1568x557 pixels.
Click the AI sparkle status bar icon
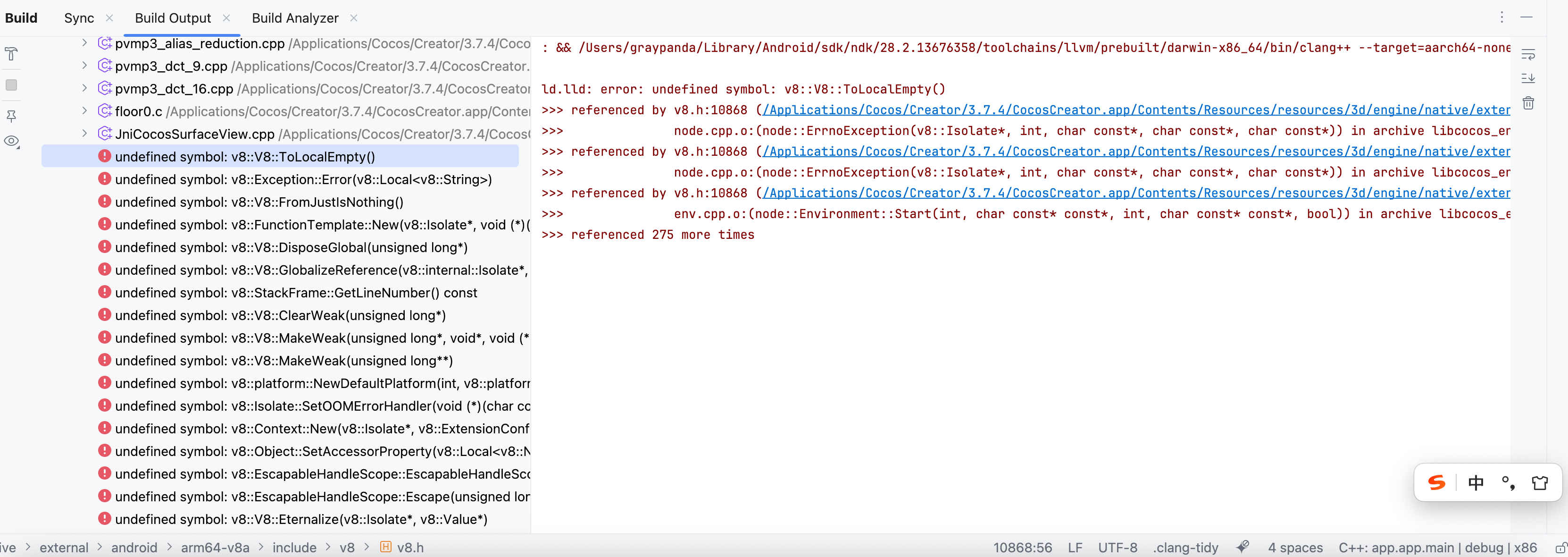(x=1243, y=547)
